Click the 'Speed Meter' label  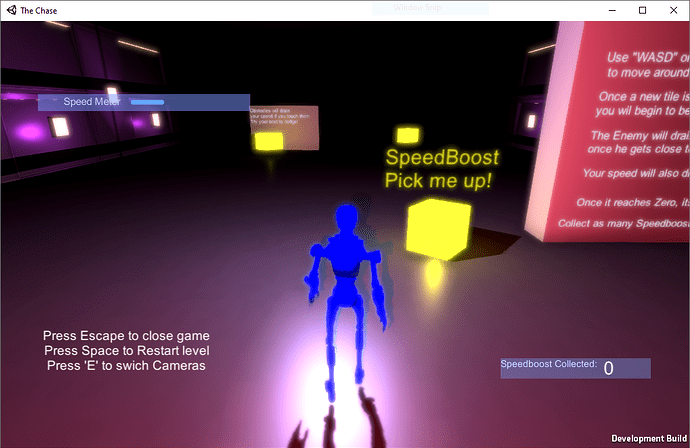(92, 102)
